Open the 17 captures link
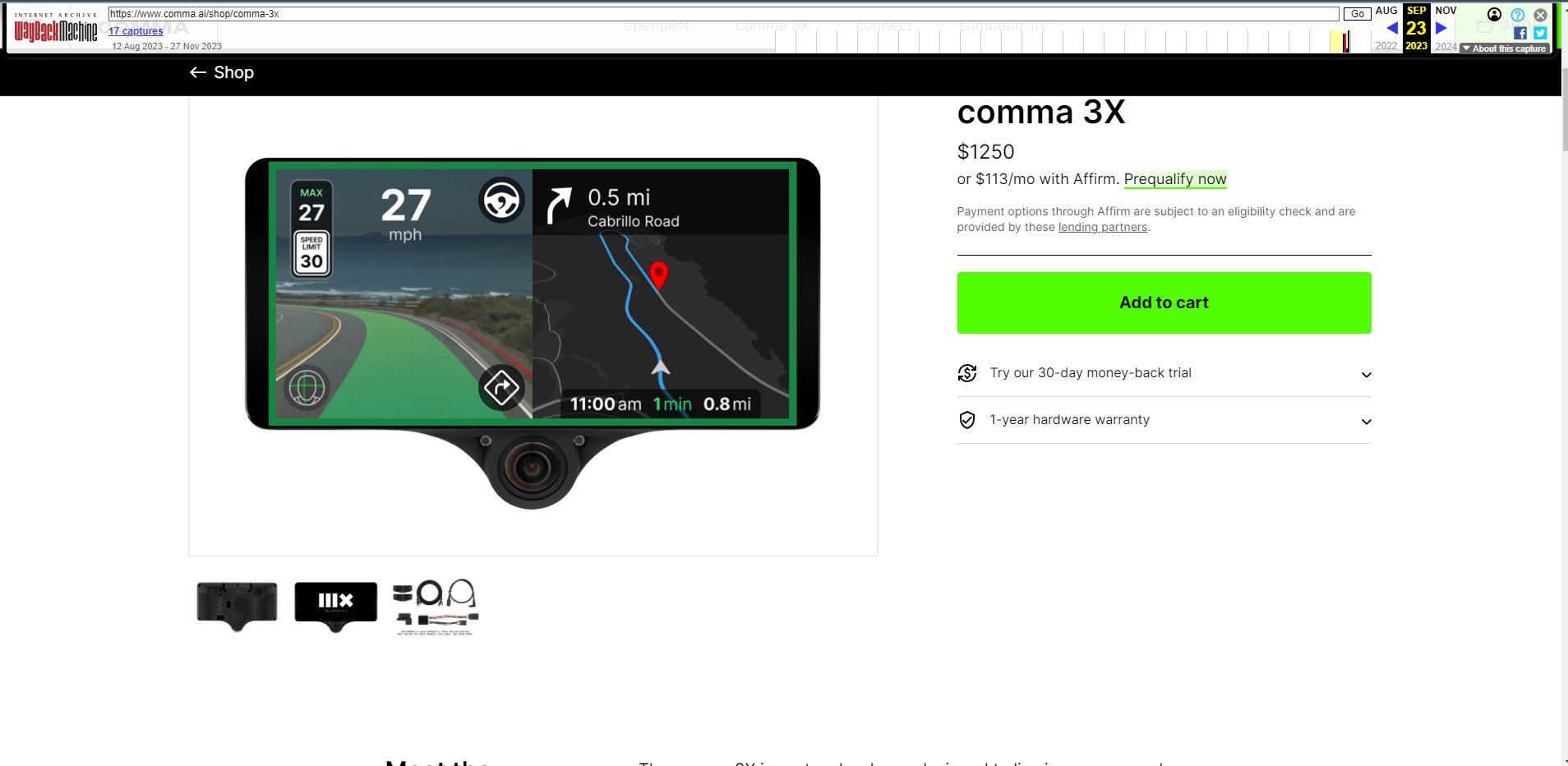 point(136,31)
